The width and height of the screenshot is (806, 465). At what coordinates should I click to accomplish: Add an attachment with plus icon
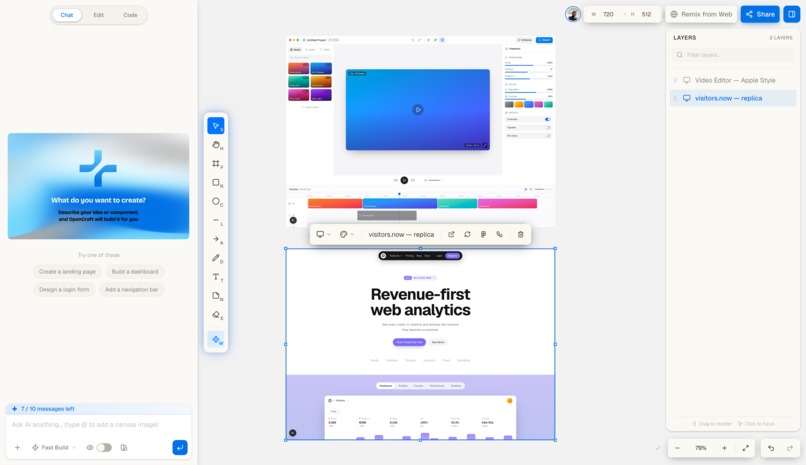17,448
